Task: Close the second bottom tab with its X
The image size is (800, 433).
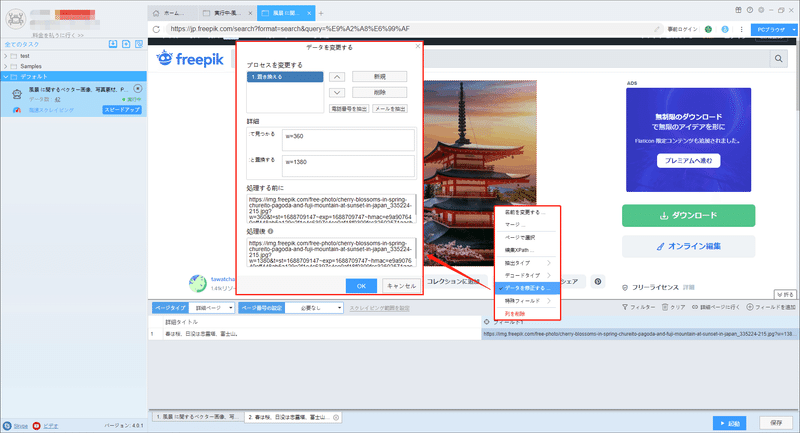Action: (x=336, y=417)
